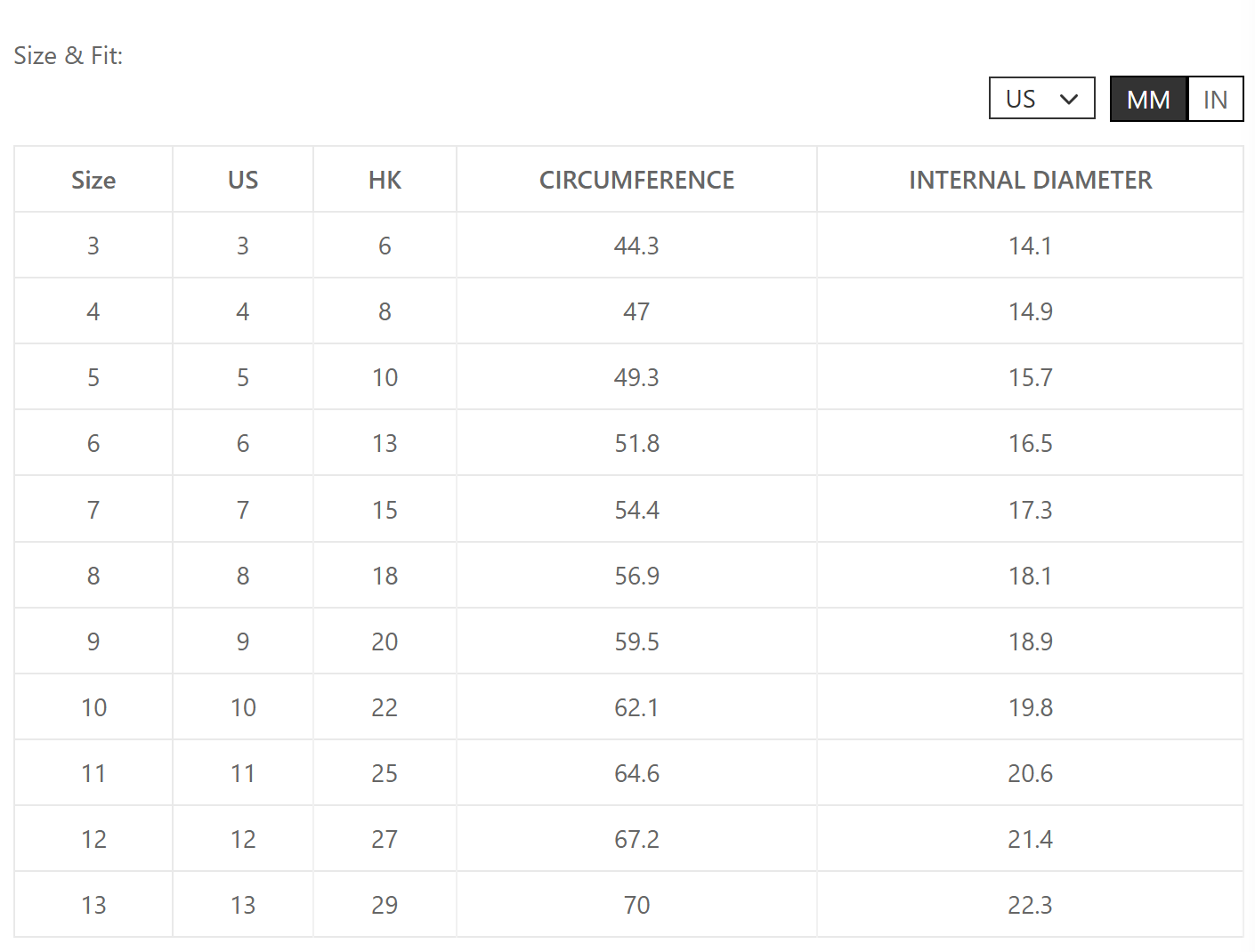Click internal diameter 19.8 cell
This screenshot has height=952, width=1255.
(x=1030, y=707)
